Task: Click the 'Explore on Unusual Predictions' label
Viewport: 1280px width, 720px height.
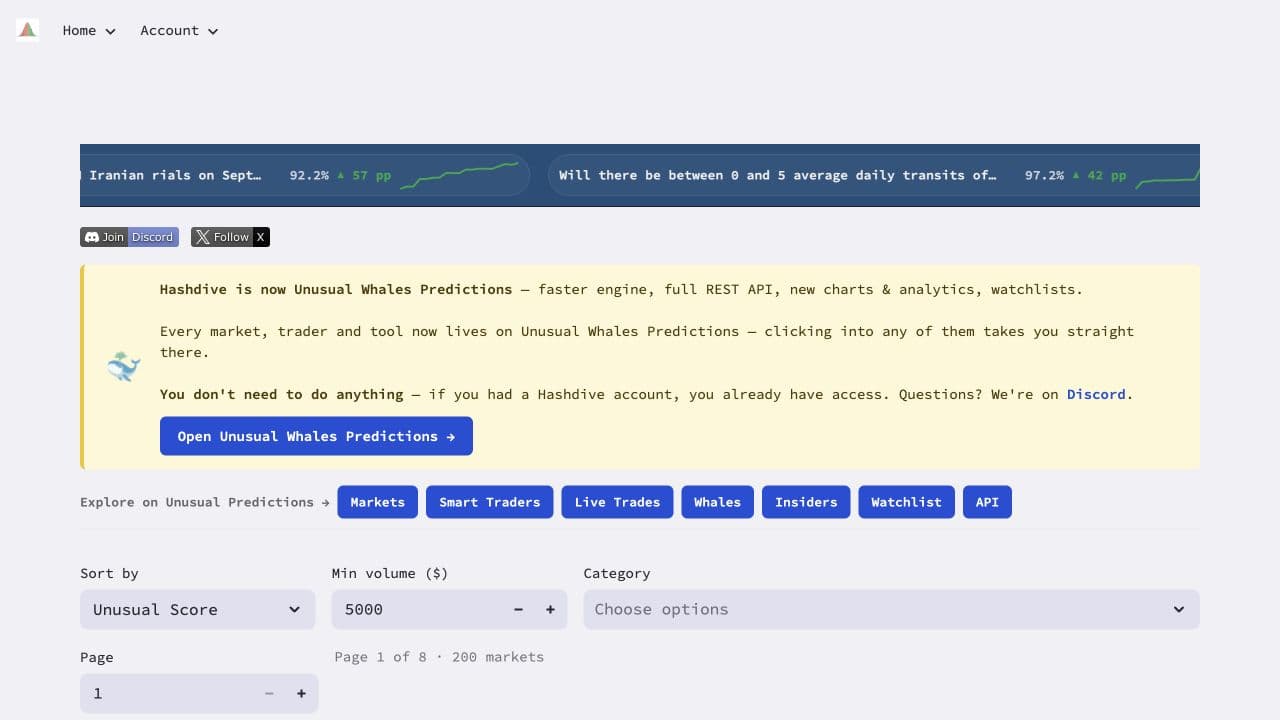Action: 204,502
